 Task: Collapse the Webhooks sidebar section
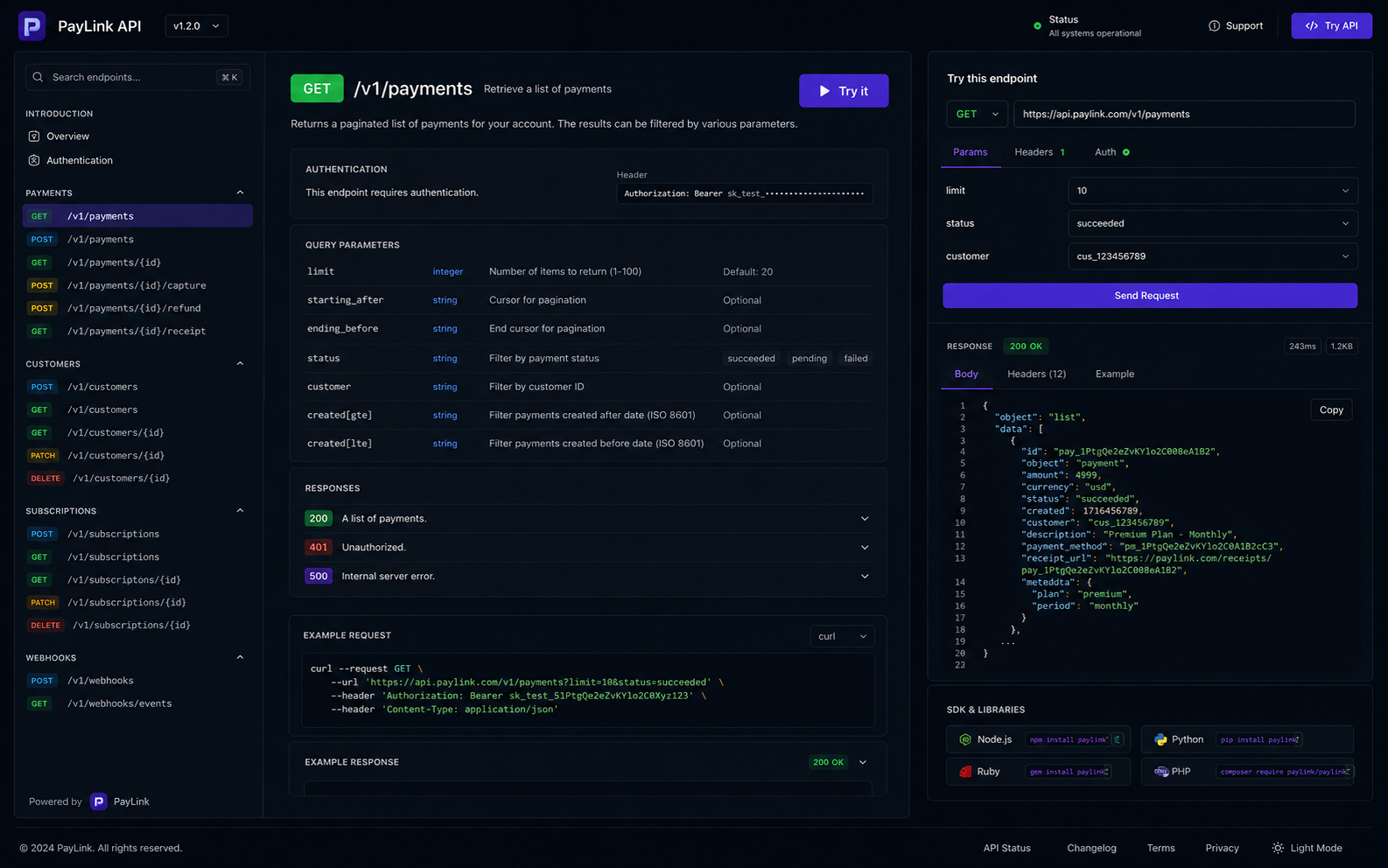point(240,658)
